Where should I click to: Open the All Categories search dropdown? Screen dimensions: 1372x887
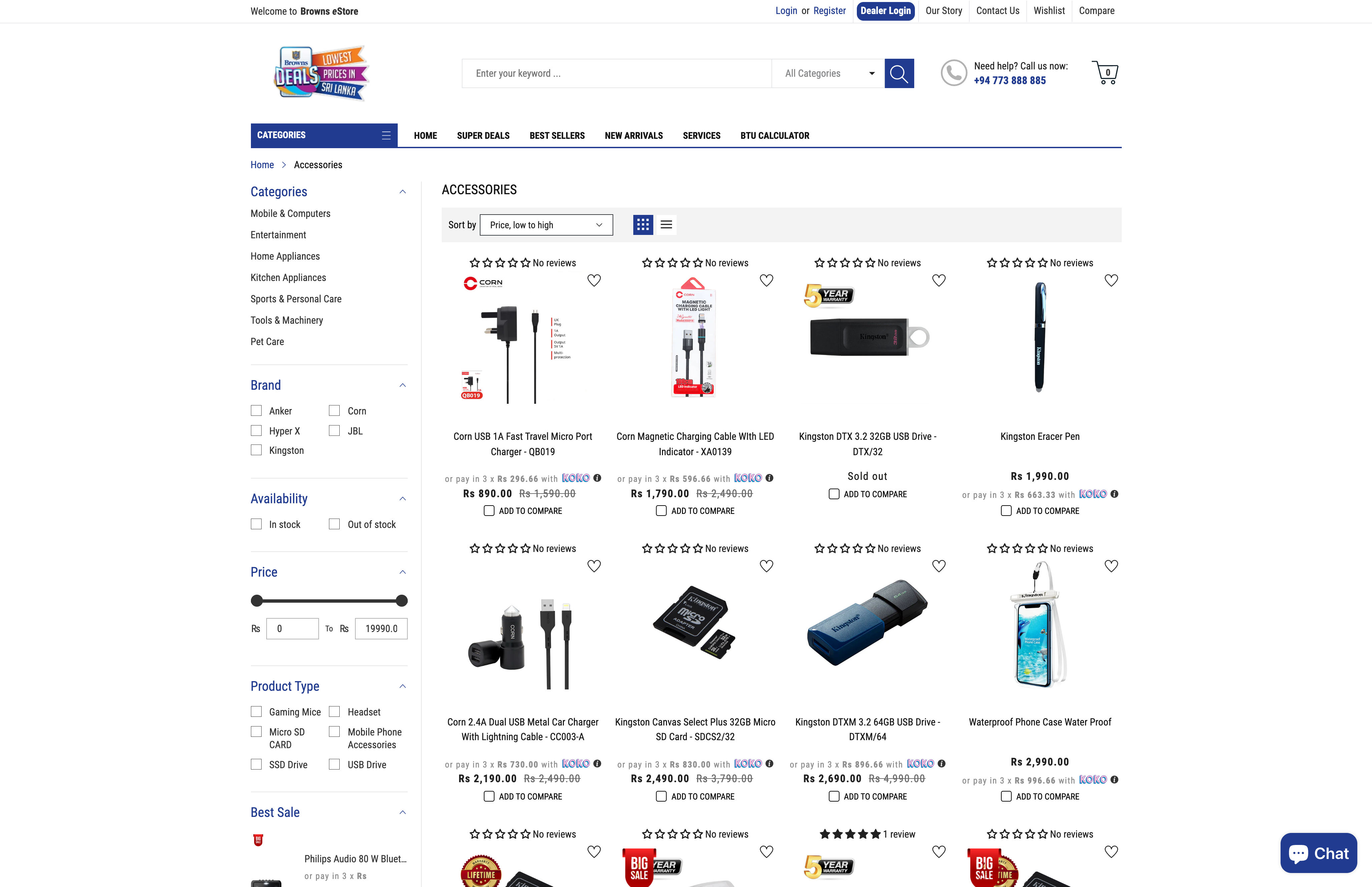[828, 73]
